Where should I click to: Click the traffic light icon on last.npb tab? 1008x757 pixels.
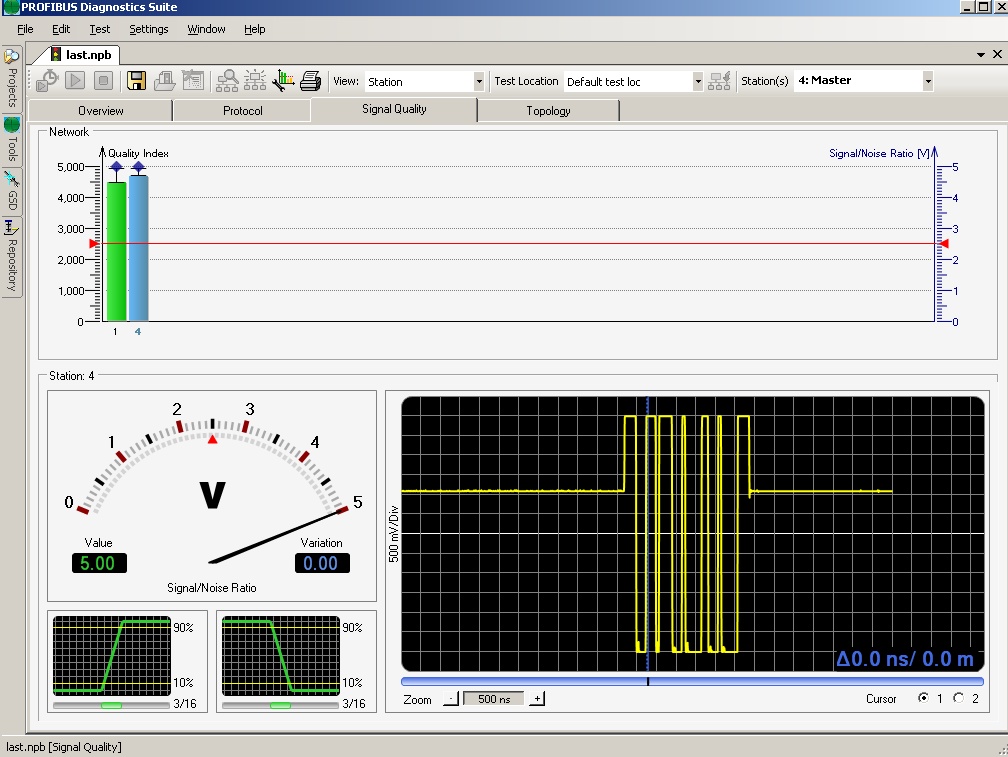56,55
